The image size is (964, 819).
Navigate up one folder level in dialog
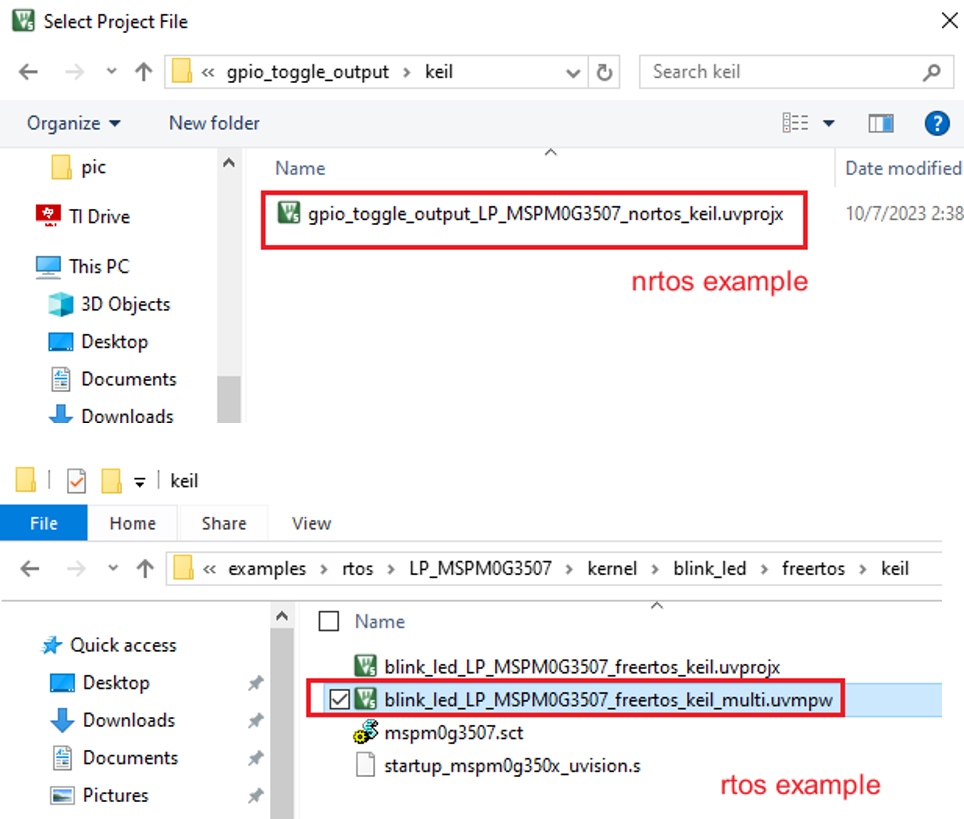(144, 72)
